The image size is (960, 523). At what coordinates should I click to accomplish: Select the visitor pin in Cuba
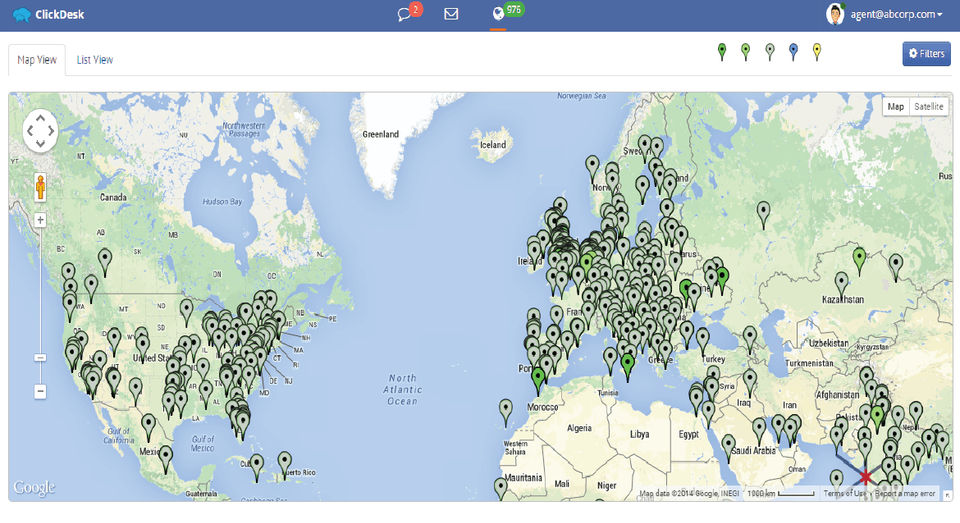(x=257, y=466)
